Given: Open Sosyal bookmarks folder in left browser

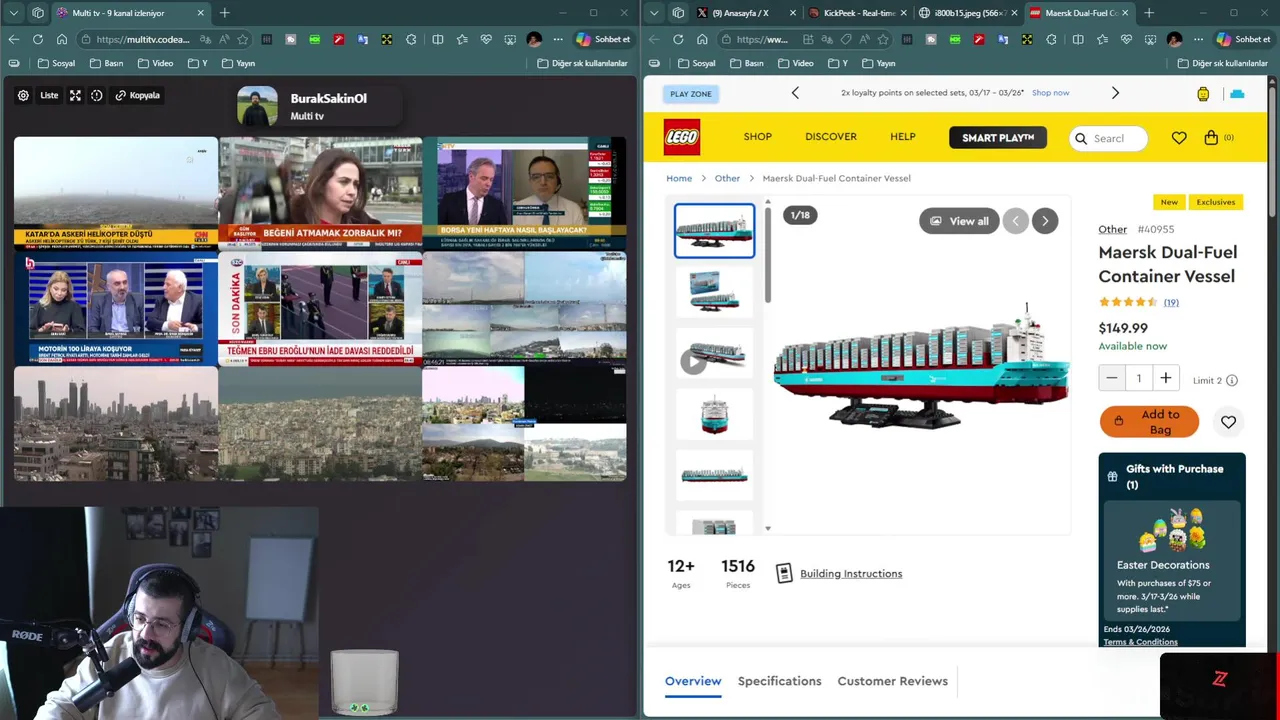Looking at the screenshot, I should 56,63.
